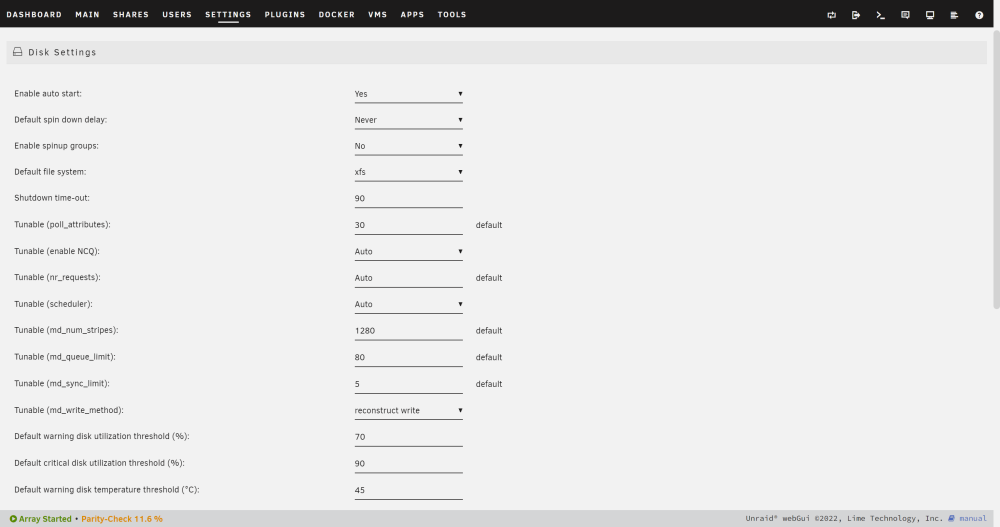1000x527 pixels.
Task: Click the manual book icon in the footer
Action: pos(952,518)
